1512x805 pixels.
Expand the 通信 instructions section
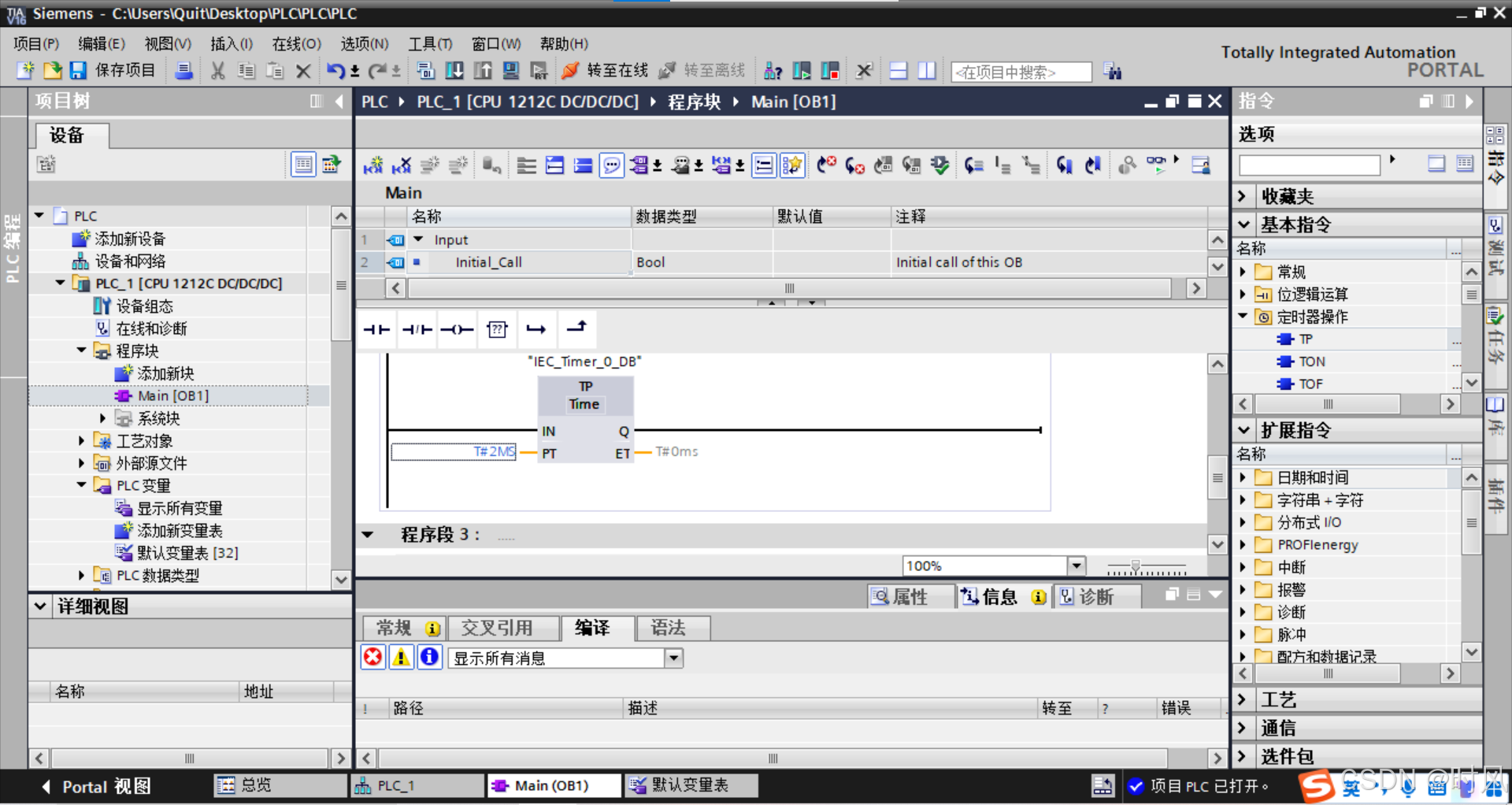point(1242,728)
